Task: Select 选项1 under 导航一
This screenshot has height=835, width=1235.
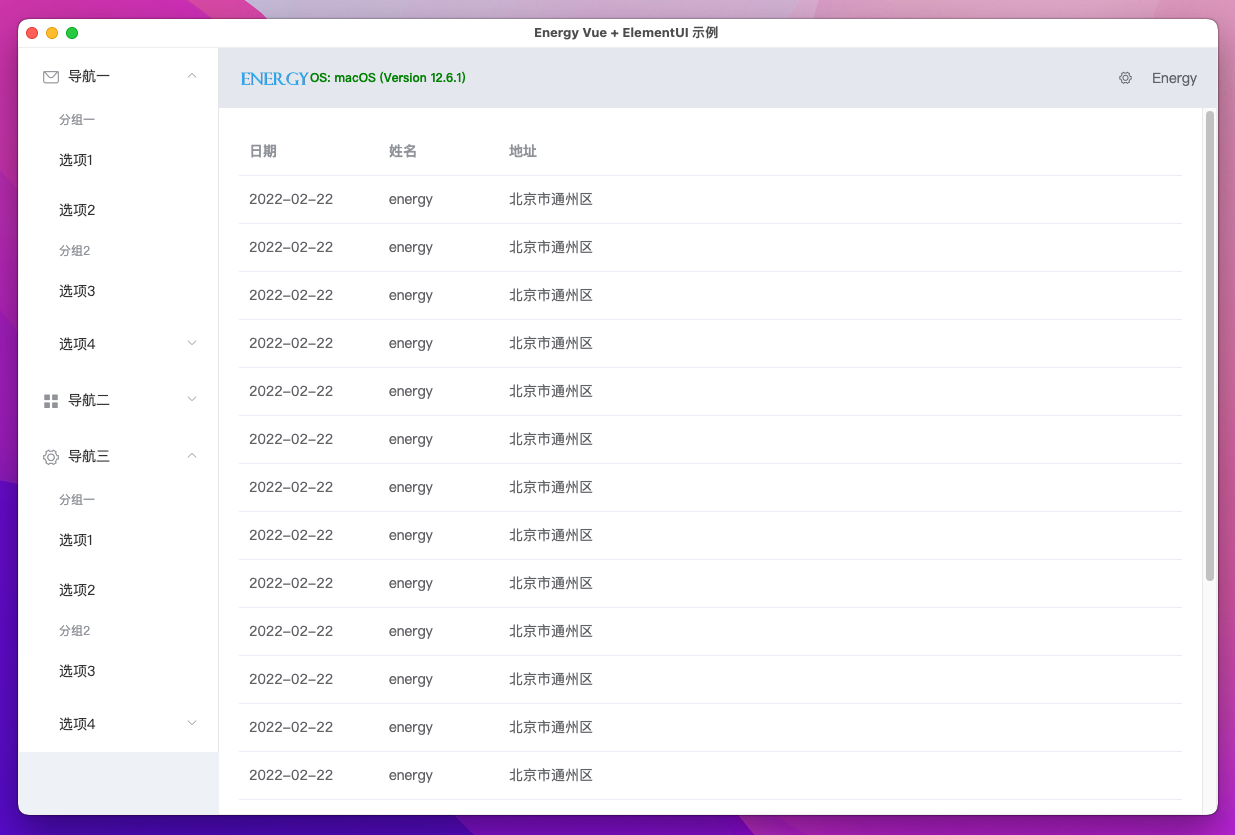Action: pos(76,160)
